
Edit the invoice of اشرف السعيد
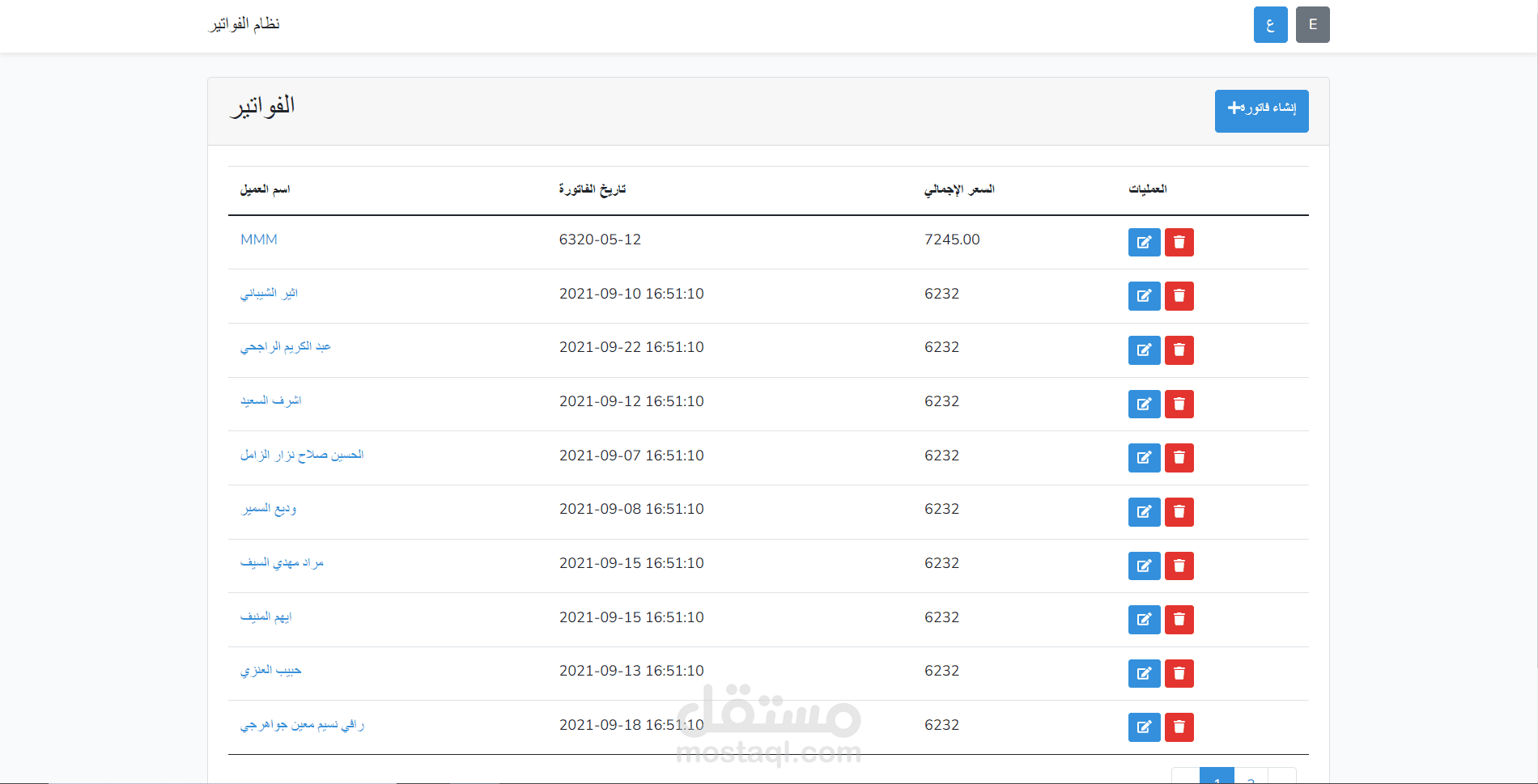pyautogui.click(x=1144, y=404)
